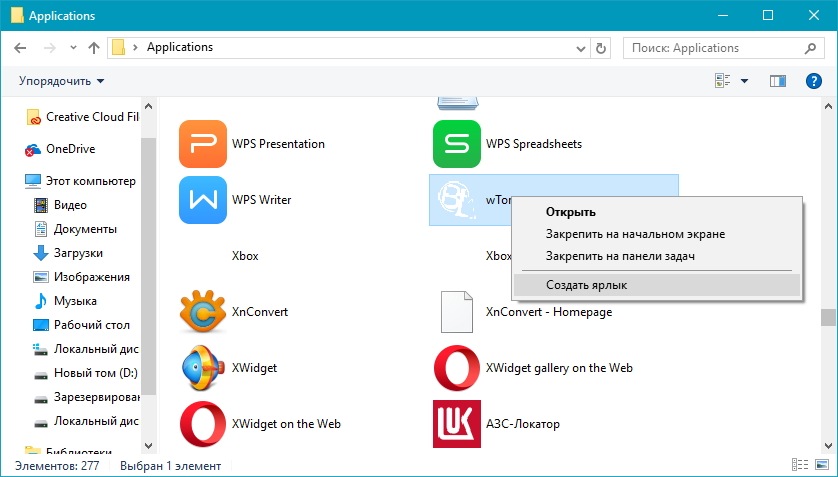Click the blue help question mark icon
This screenshot has height=477, width=838.
[x=813, y=81]
